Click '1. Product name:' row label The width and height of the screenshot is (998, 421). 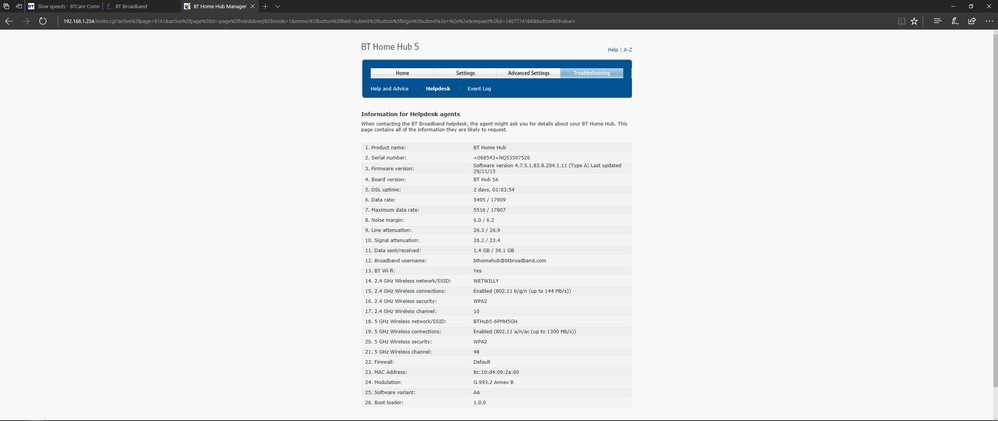385,147
